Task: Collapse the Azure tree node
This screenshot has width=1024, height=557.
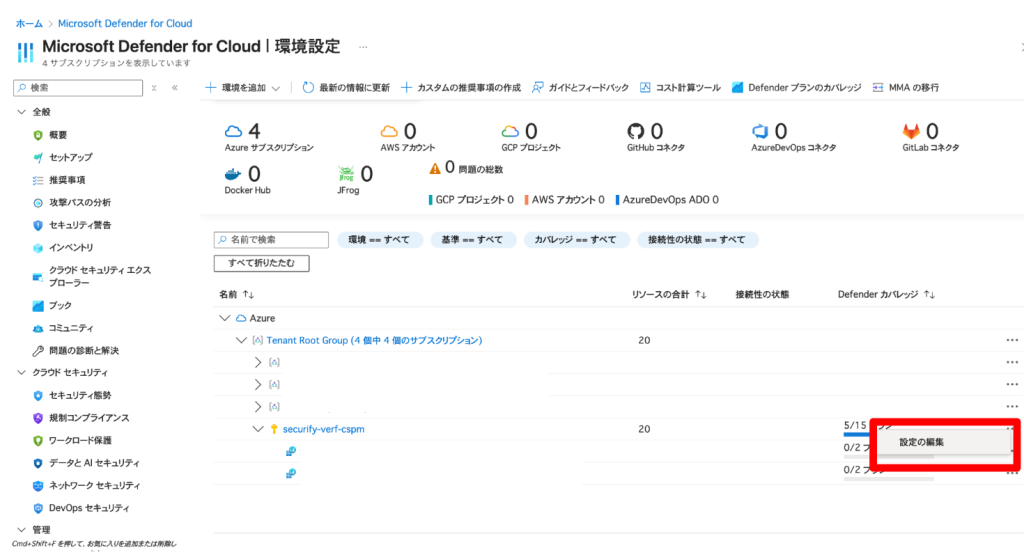Action: 224,318
